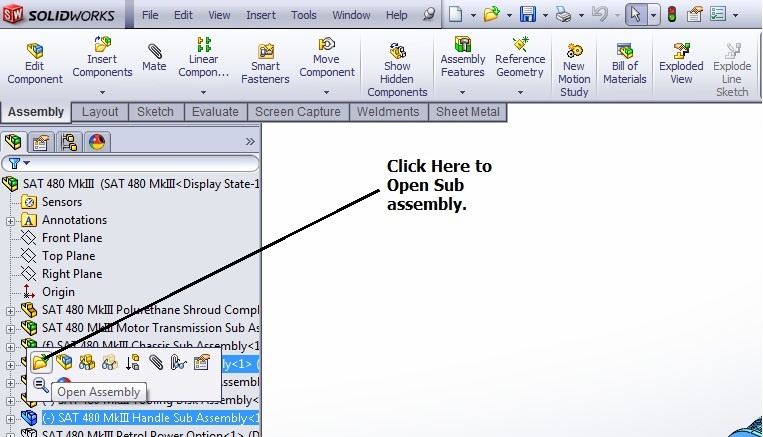The image size is (763, 437).
Task: Open Assembly Features dropdown arrow
Action: click(463, 92)
